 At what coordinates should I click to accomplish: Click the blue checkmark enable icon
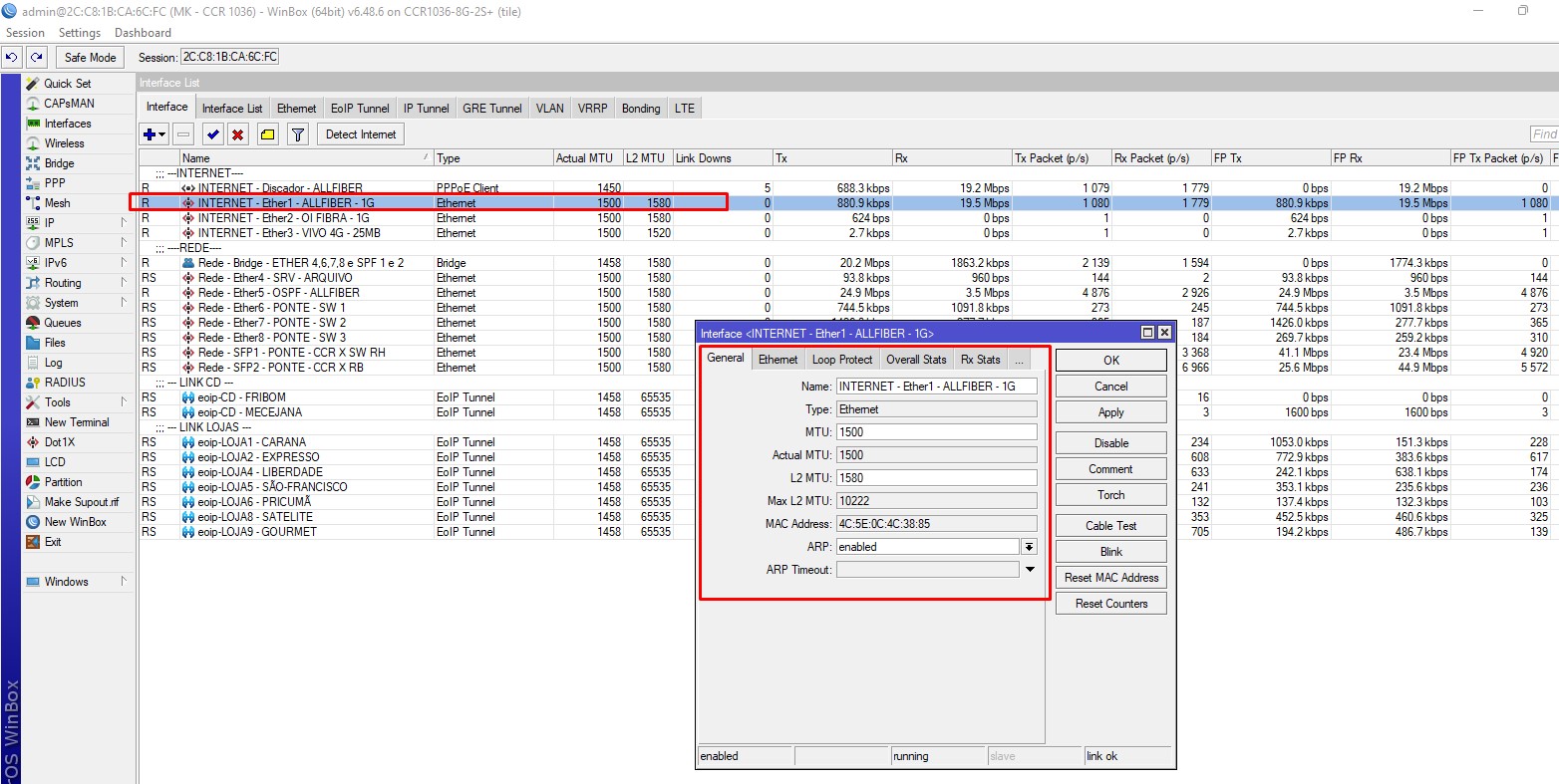click(x=212, y=134)
